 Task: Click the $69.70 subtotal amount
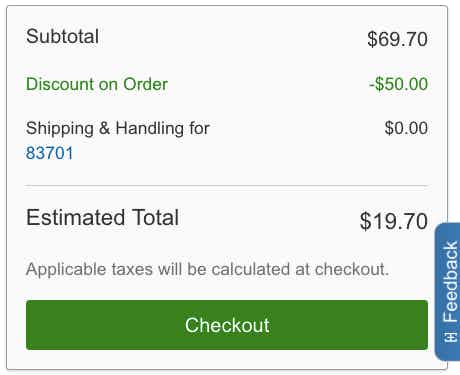(x=397, y=39)
